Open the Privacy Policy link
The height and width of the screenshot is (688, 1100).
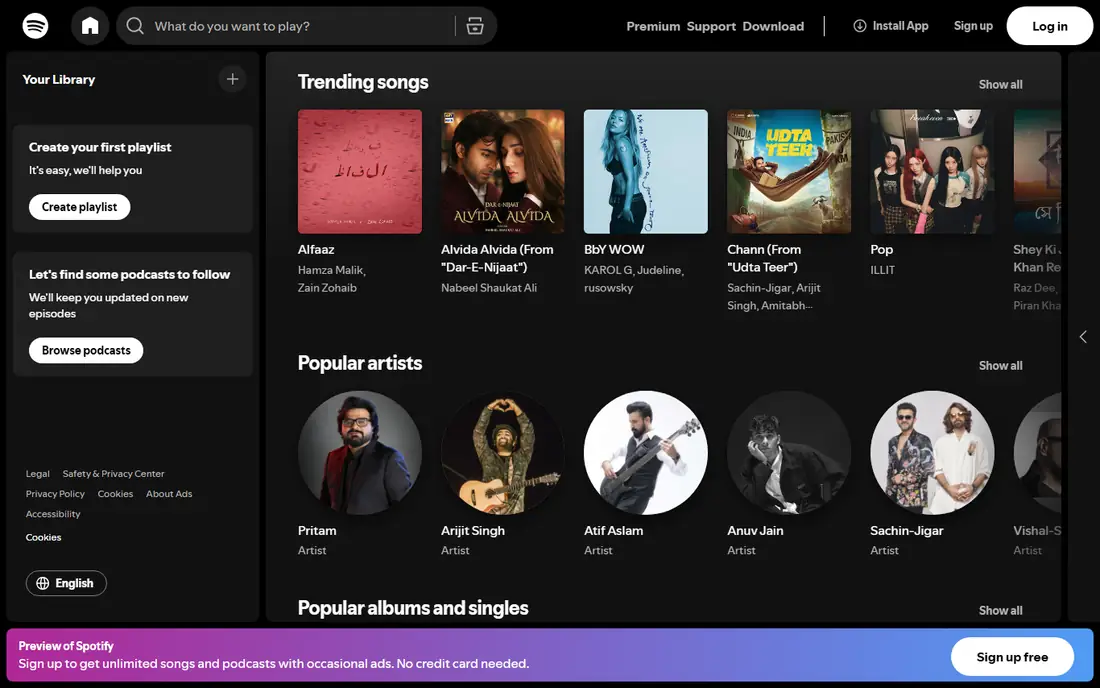pos(55,494)
